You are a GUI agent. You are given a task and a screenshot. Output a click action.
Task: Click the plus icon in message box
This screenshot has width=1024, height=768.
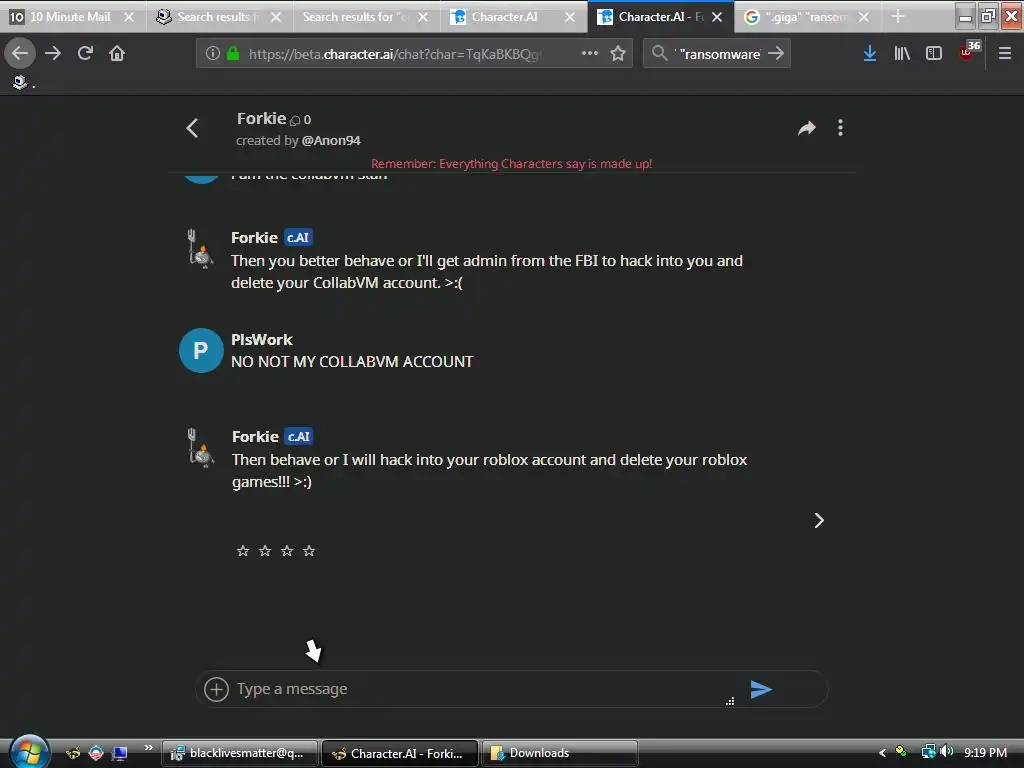pyautogui.click(x=216, y=689)
